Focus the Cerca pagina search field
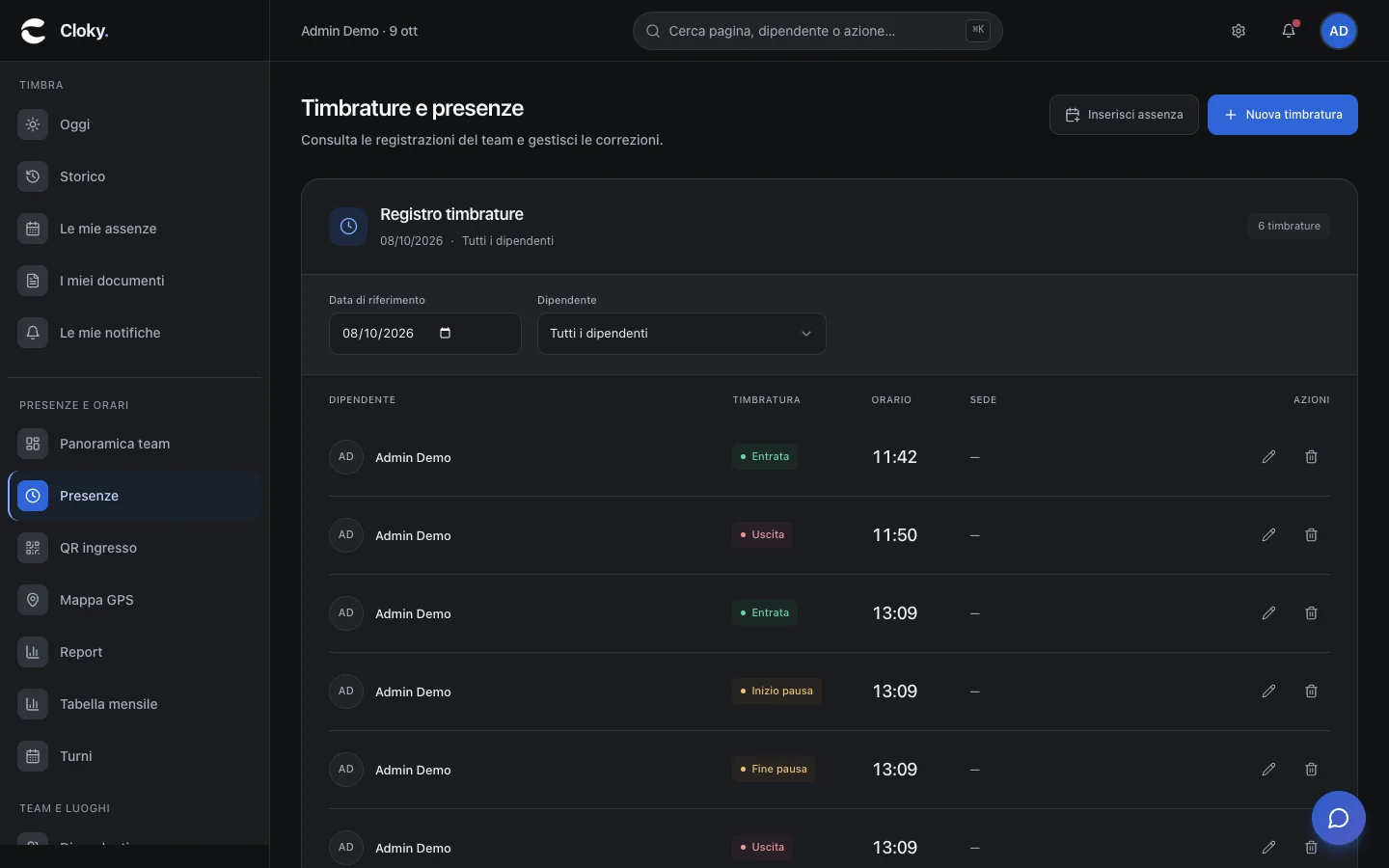Image resolution: width=1389 pixels, height=868 pixels. [817, 31]
